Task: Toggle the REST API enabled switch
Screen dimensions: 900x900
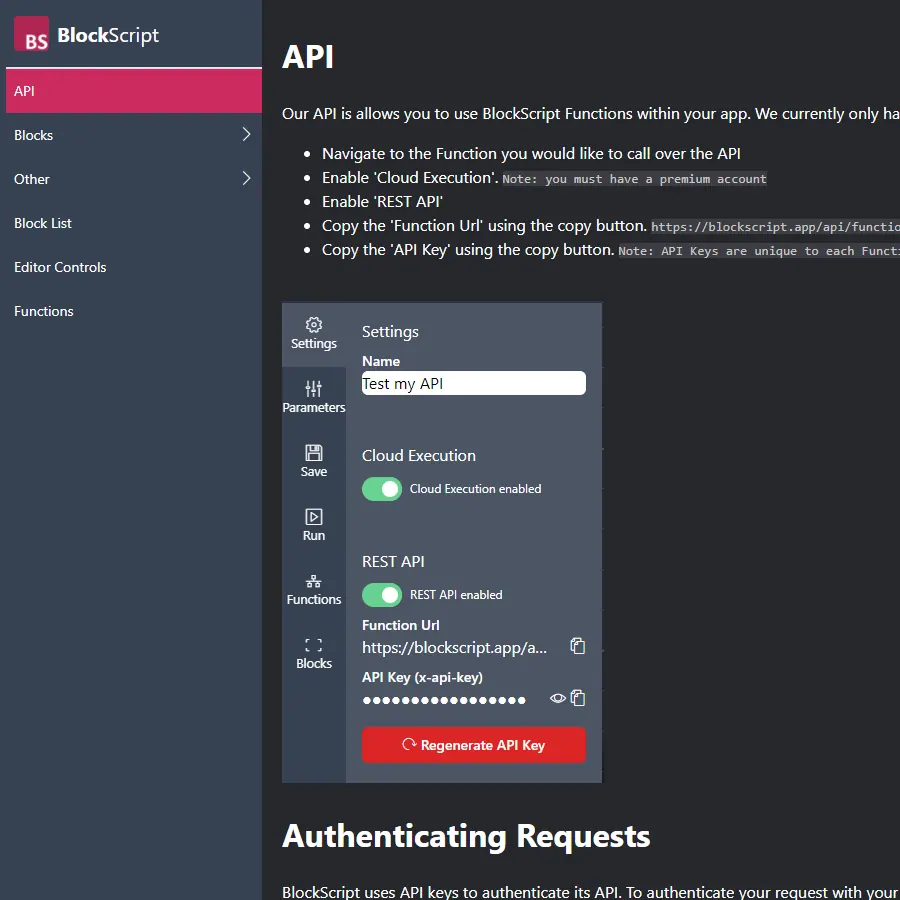Action: pos(382,595)
